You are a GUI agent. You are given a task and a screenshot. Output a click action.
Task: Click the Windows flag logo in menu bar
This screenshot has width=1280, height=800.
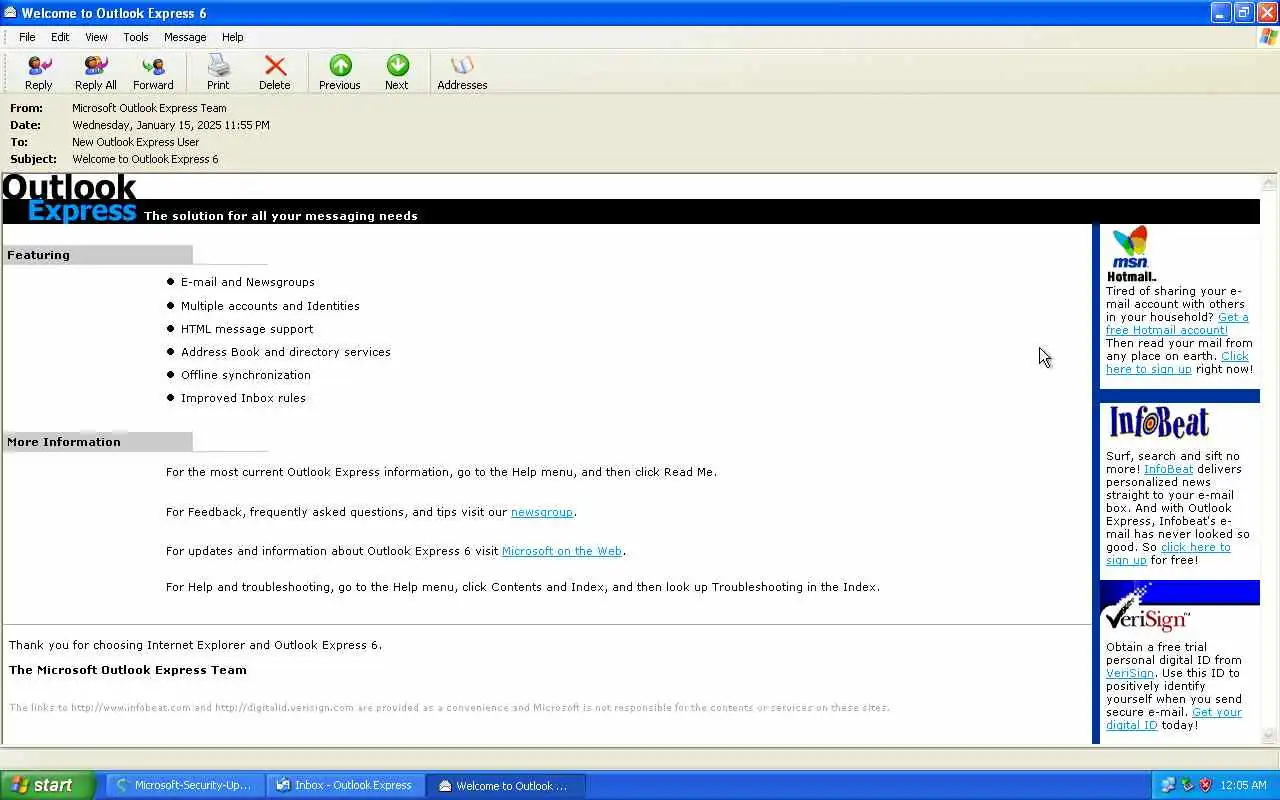[x=1268, y=37]
